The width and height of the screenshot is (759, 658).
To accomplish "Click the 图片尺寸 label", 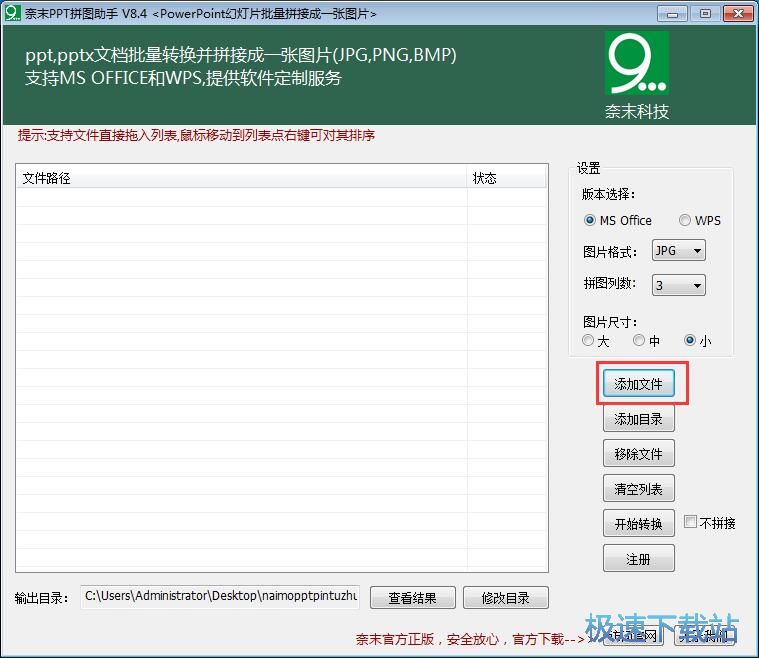I will coord(610,322).
